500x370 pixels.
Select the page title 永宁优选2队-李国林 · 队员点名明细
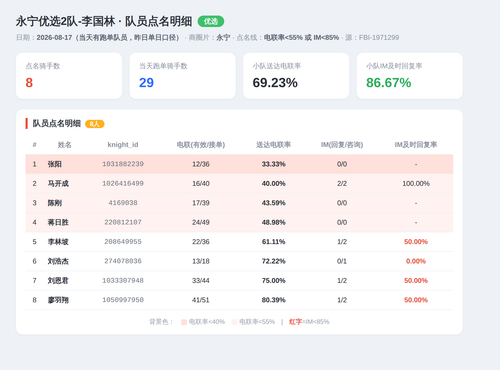tap(104, 21)
